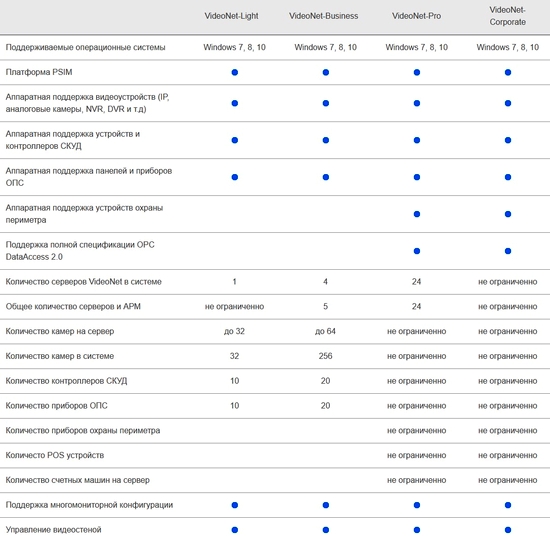Click the PSIM platform dot under VideoNet-Light
The height and width of the screenshot is (536, 550).
235,72
